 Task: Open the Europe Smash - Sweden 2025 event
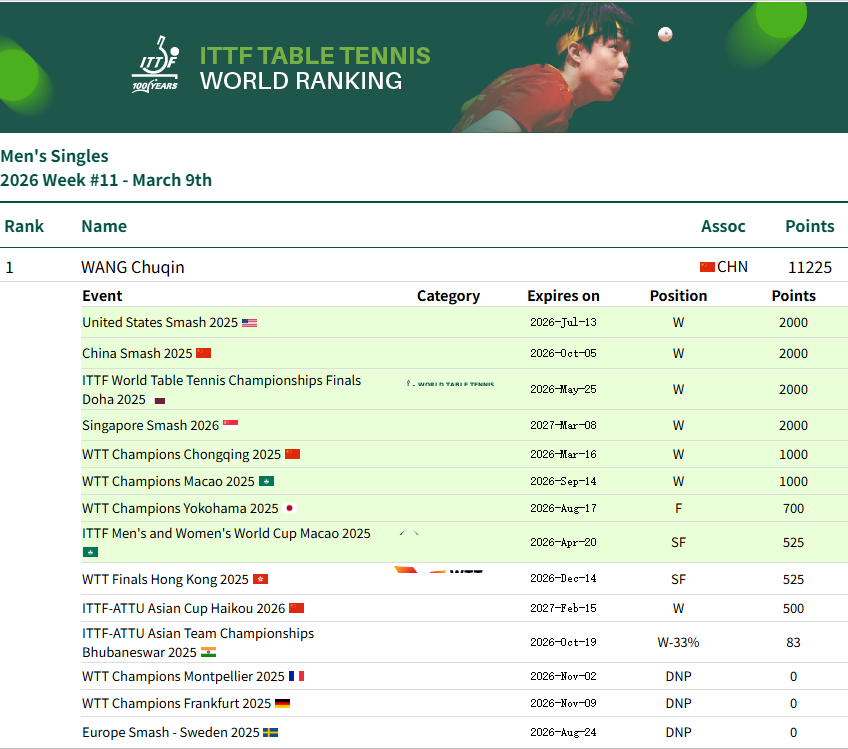[171, 733]
